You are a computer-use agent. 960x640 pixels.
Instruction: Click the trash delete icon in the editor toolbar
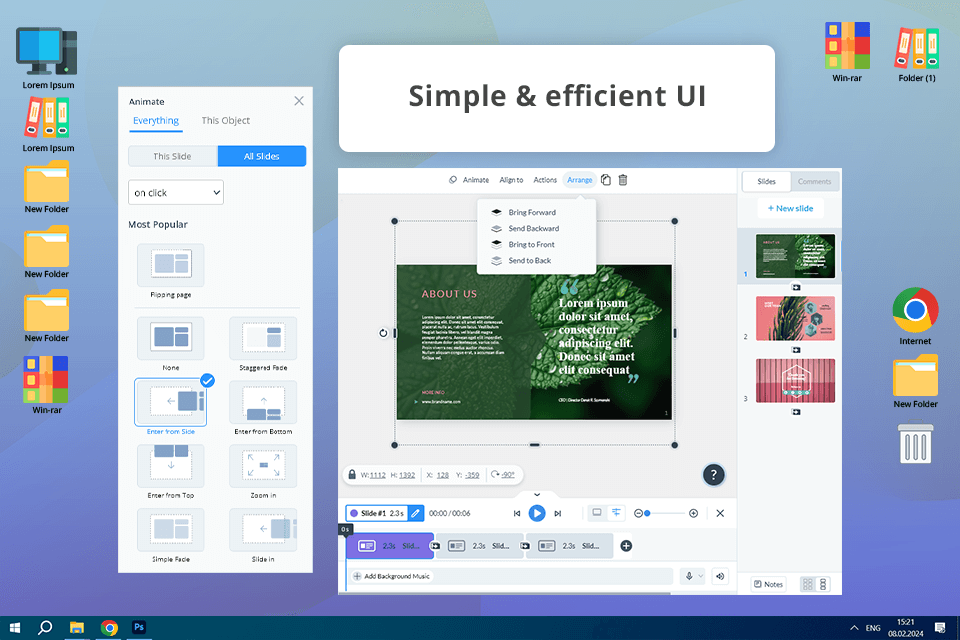(623, 180)
